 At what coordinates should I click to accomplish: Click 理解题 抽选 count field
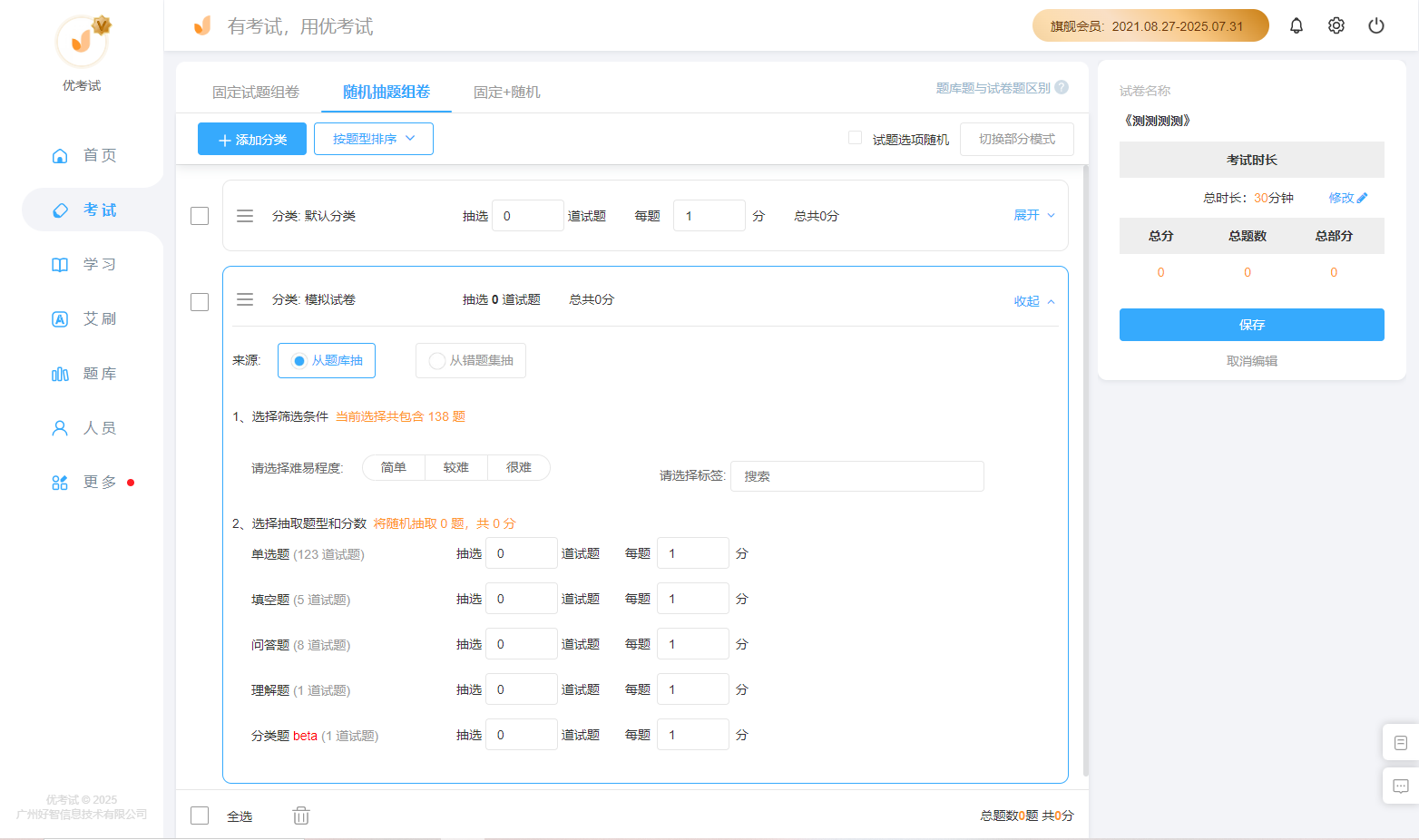(x=522, y=689)
